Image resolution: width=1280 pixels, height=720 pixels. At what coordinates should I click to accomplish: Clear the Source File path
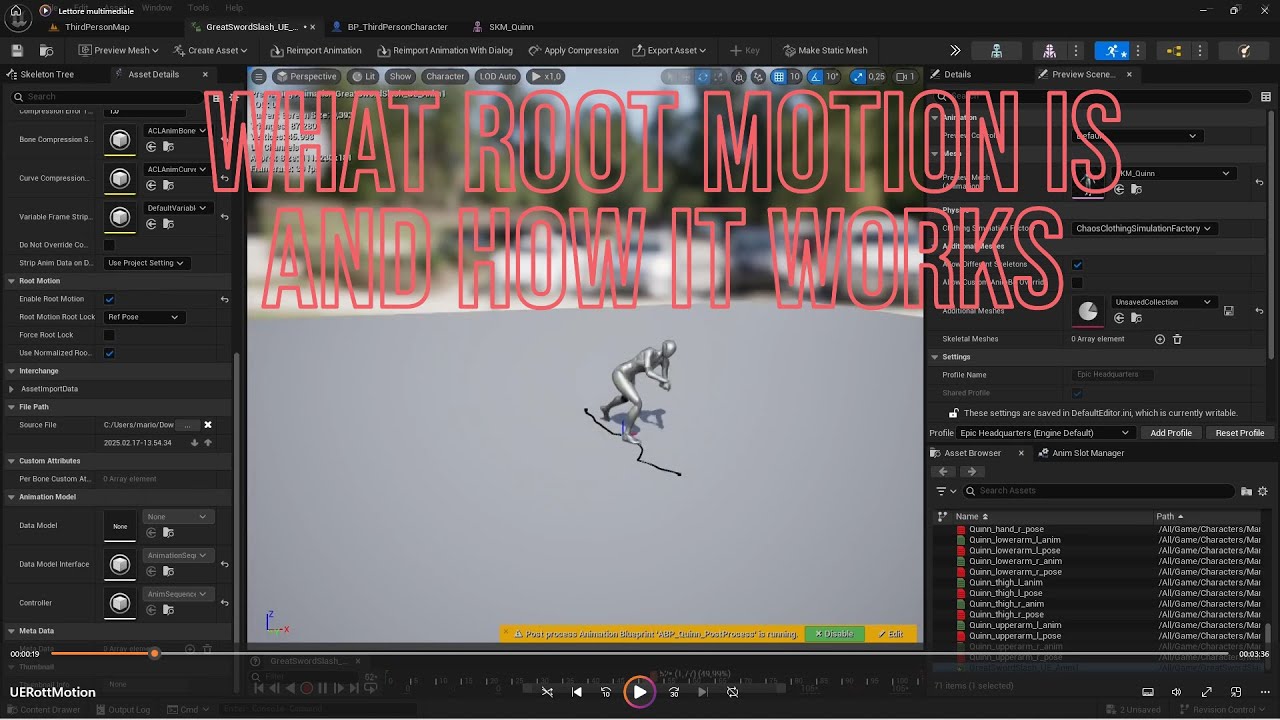tap(208, 425)
